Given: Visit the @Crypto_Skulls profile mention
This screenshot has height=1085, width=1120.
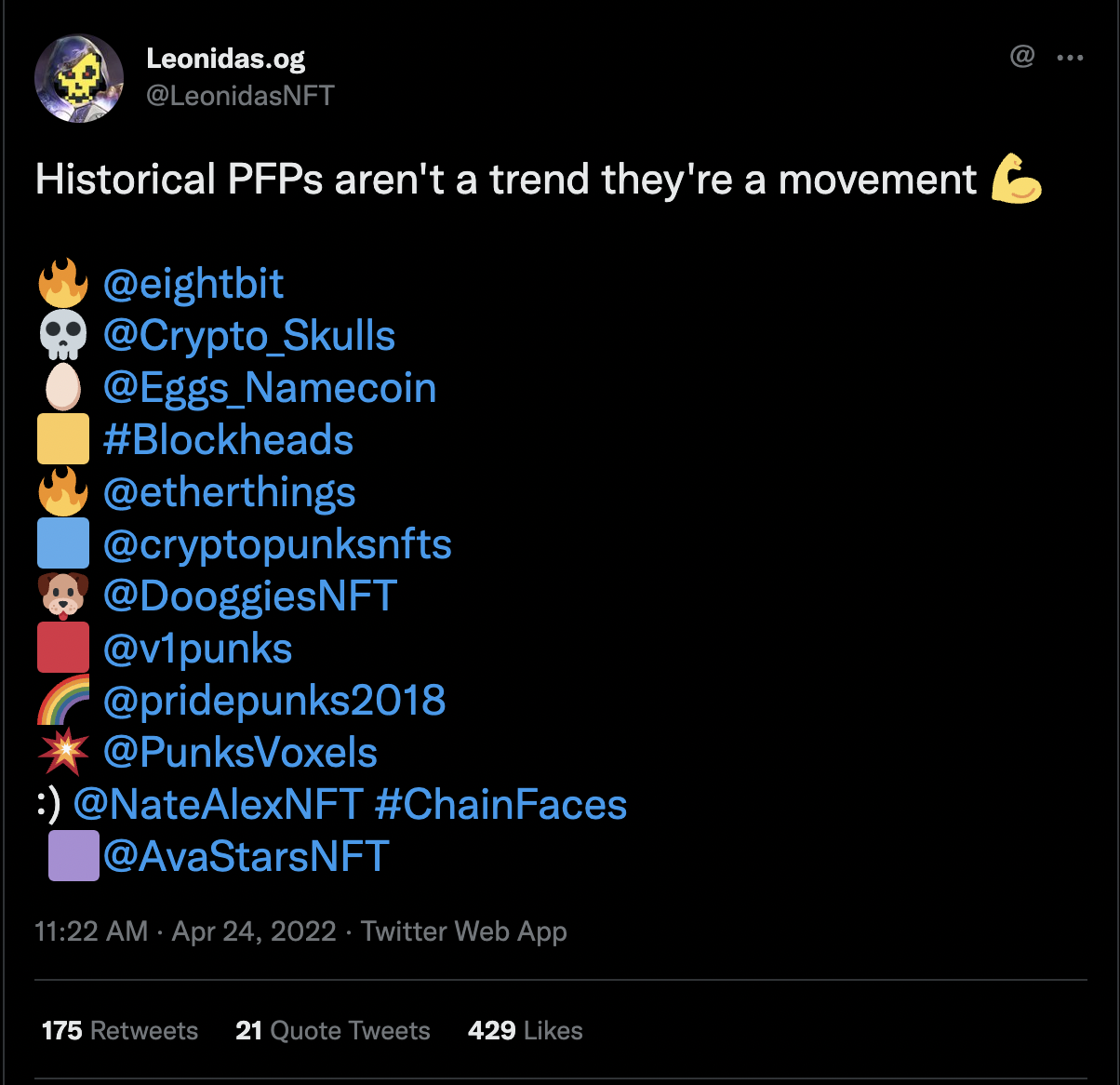Looking at the screenshot, I should [249, 336].
